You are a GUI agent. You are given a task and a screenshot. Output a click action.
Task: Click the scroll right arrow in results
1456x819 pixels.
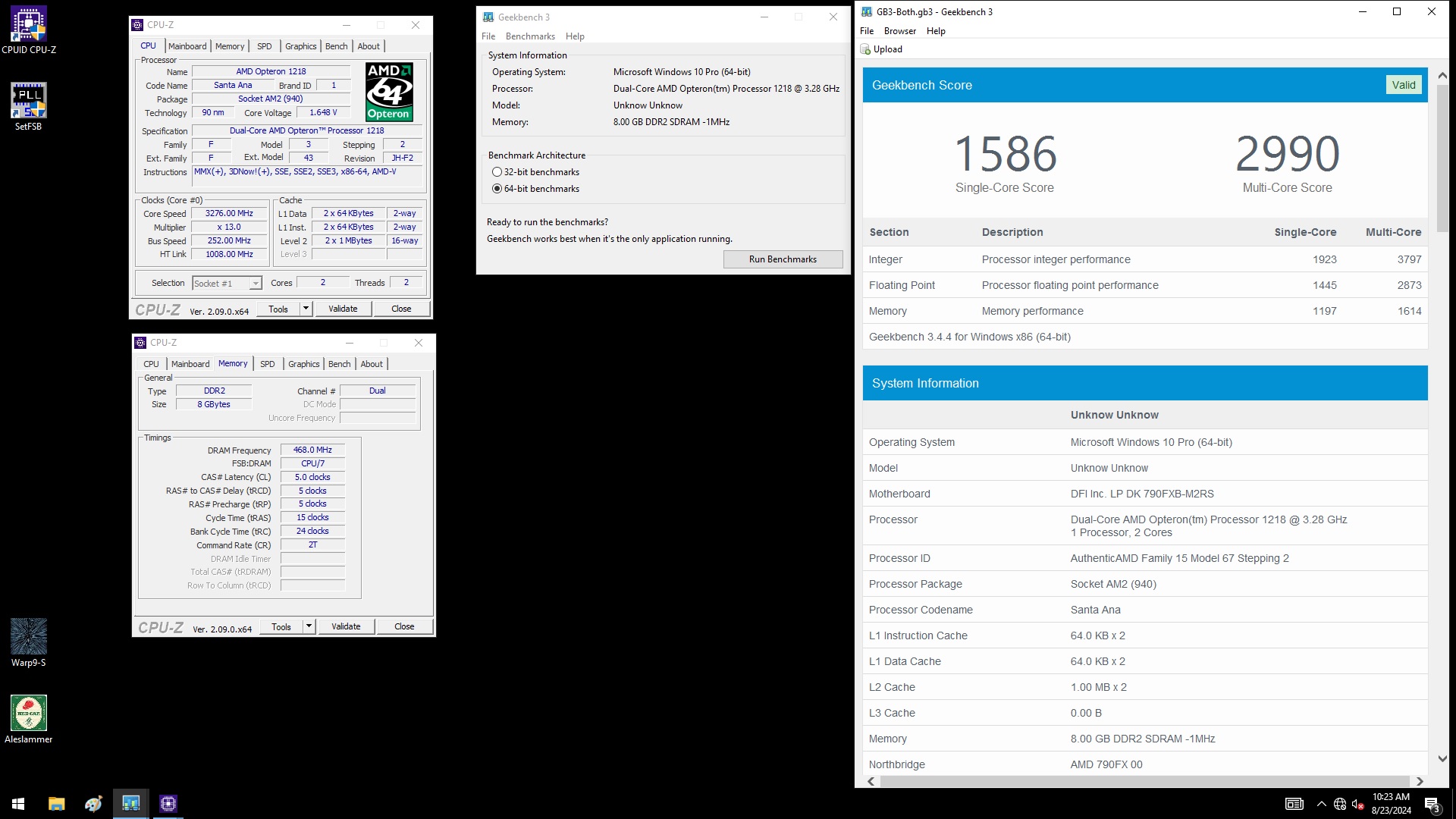coord(1420,782)
